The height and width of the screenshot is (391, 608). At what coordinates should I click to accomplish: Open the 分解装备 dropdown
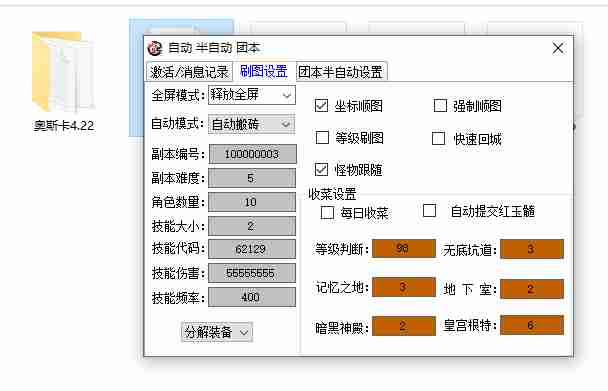coord(217,332)
